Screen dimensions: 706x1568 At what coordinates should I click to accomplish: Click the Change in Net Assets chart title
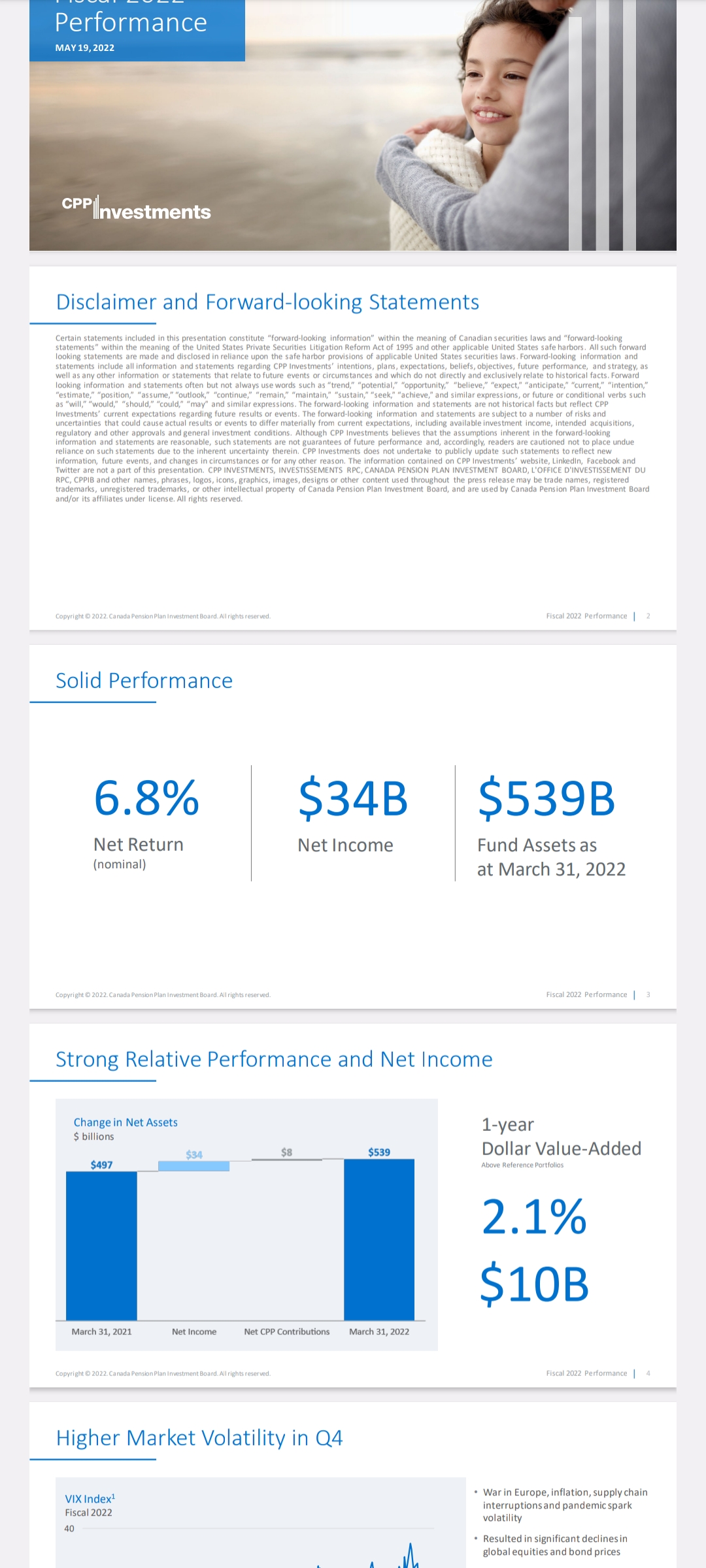click(x=126, y=1122)
